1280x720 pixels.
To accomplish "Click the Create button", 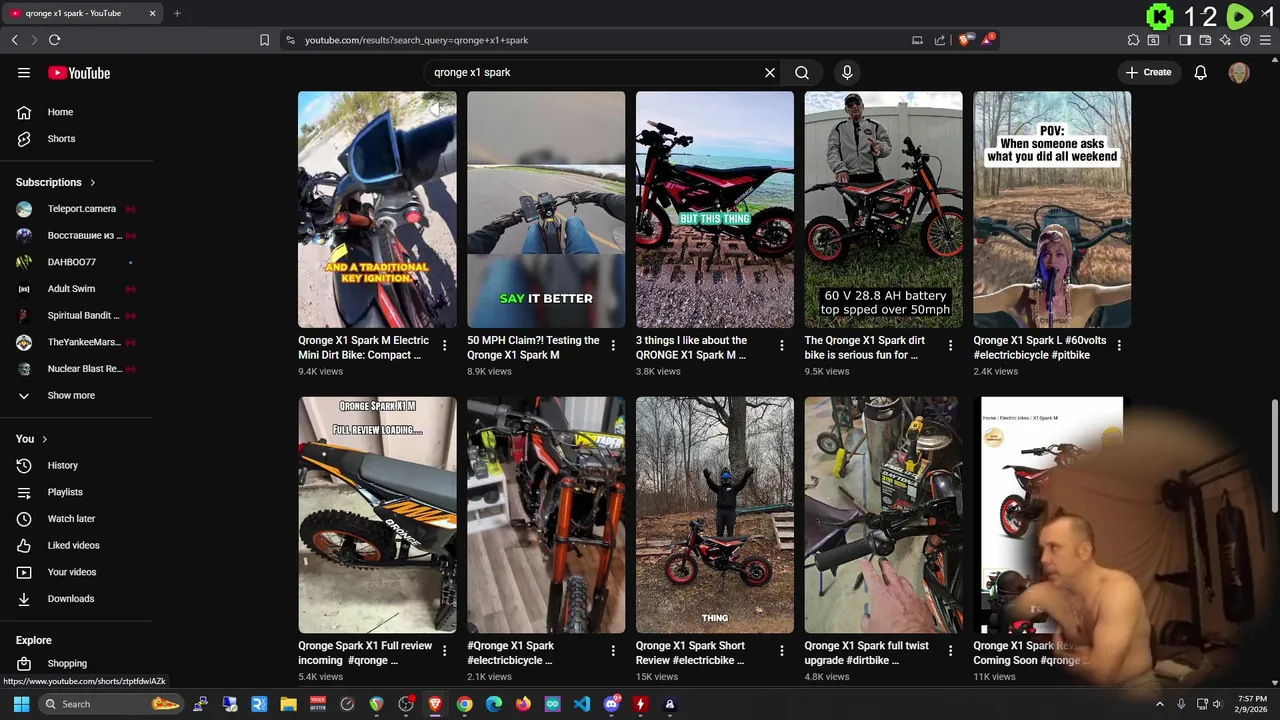I will pyautogui.click(x=1148, y=73).
